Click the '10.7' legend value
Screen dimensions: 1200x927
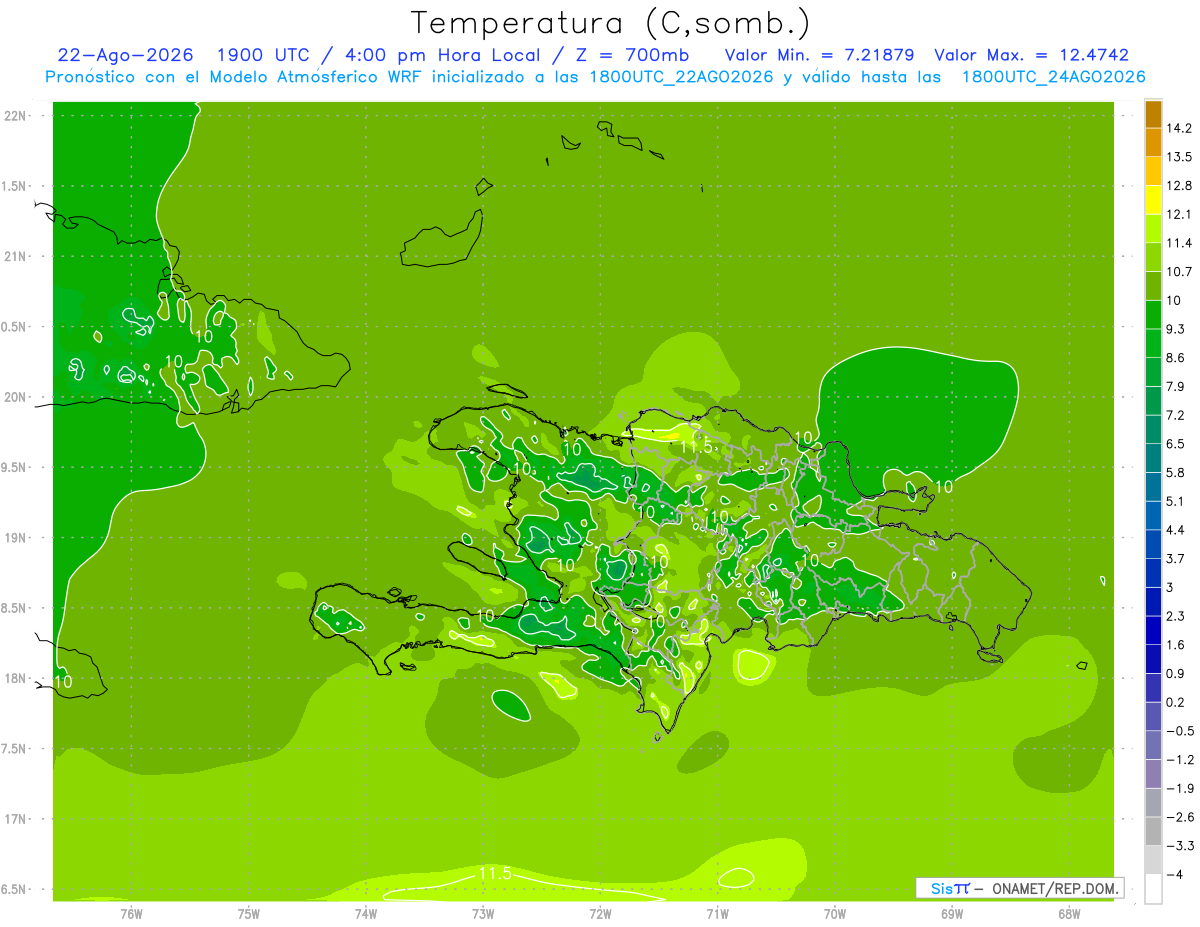pos(1179,272)
